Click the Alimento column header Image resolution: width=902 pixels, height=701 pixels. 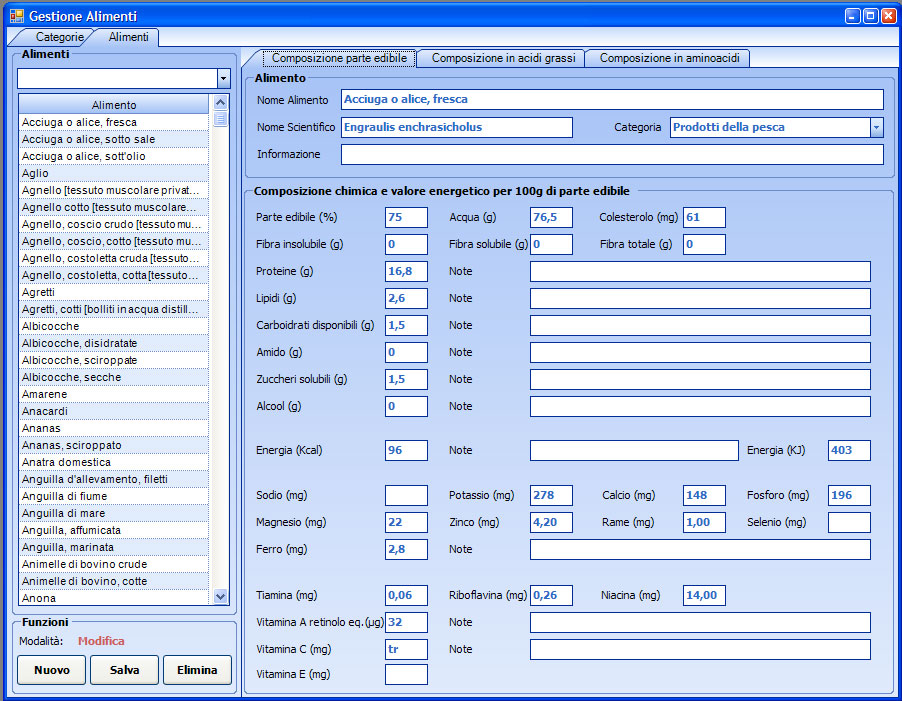coord(114,104)
